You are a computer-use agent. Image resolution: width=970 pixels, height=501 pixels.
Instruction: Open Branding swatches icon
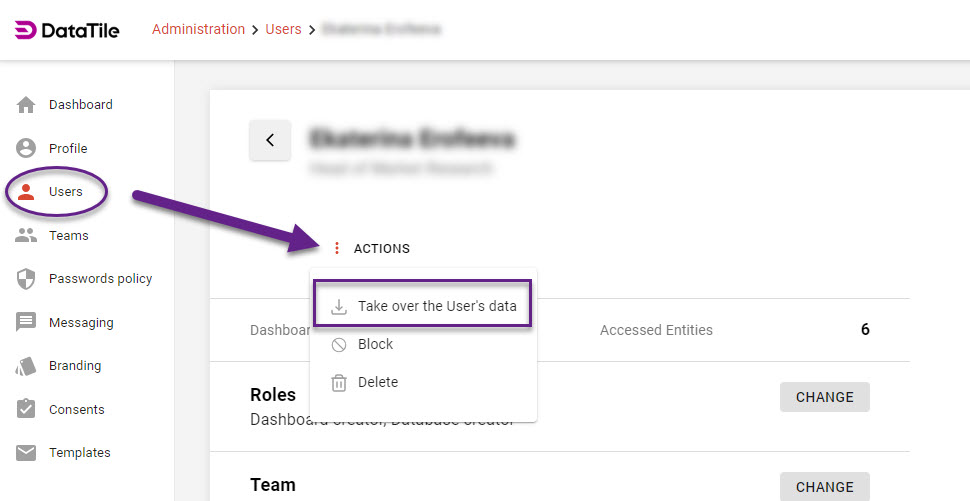27,366
